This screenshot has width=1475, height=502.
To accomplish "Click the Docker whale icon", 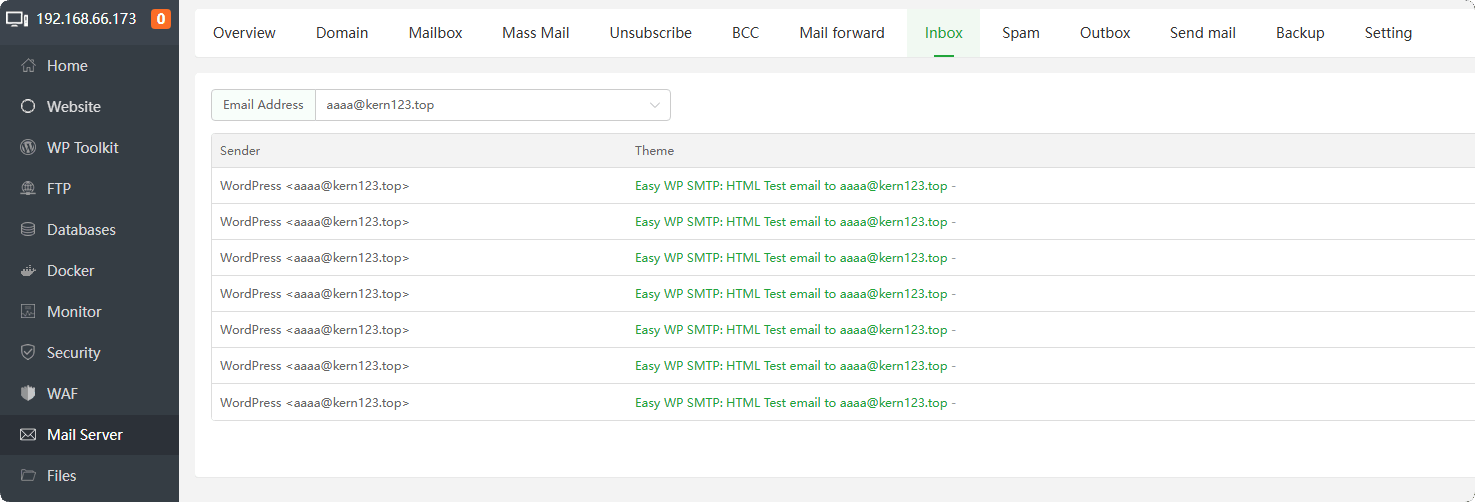I will [28, 271].
